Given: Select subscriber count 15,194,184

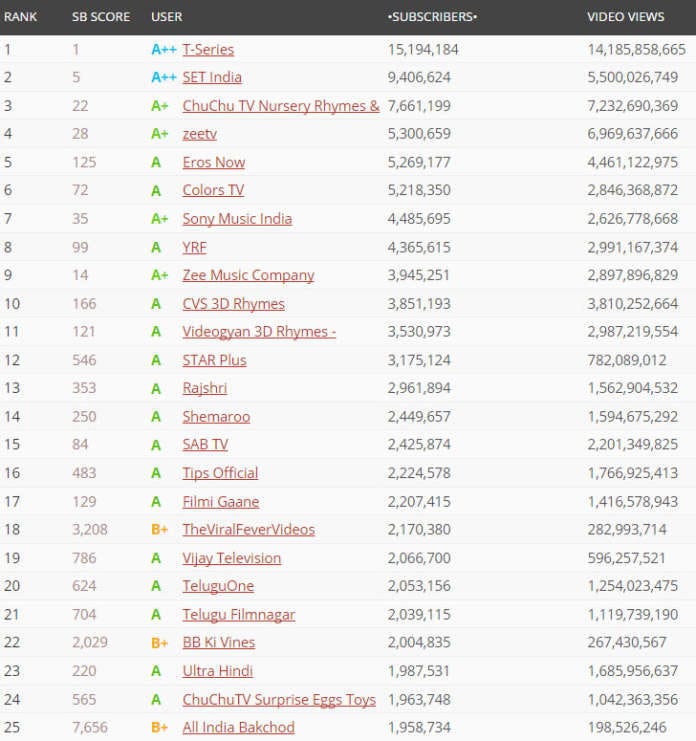Looking at the screenshot, I should click(423, 50).
